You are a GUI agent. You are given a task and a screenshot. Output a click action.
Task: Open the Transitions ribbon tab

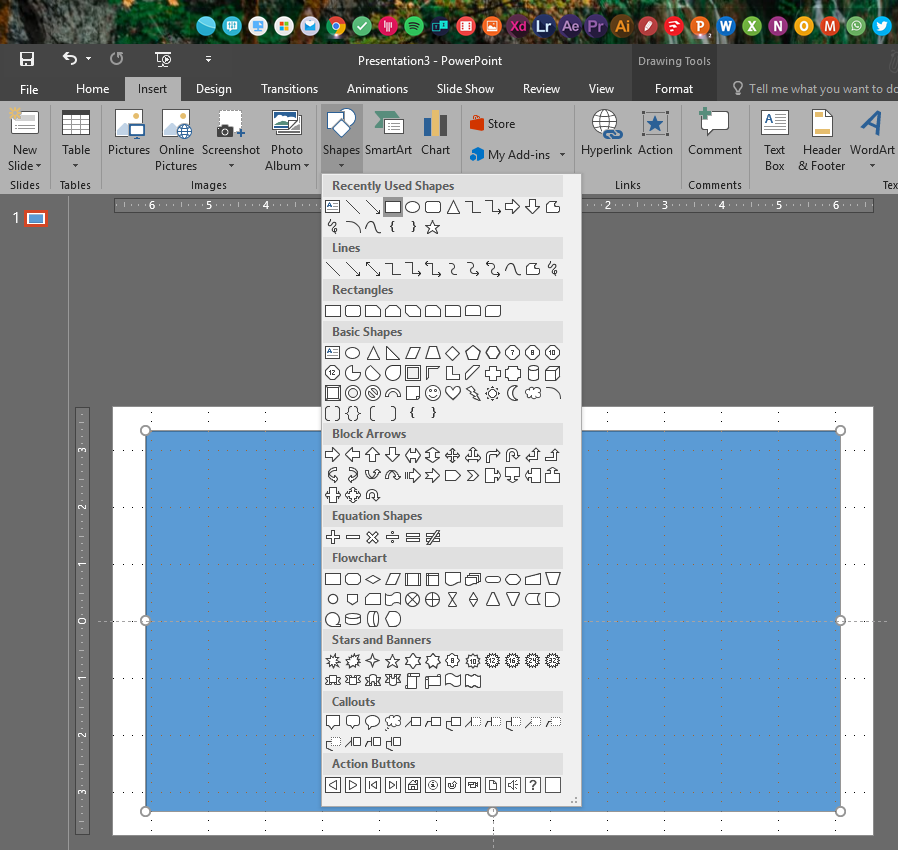coord(289,89)
